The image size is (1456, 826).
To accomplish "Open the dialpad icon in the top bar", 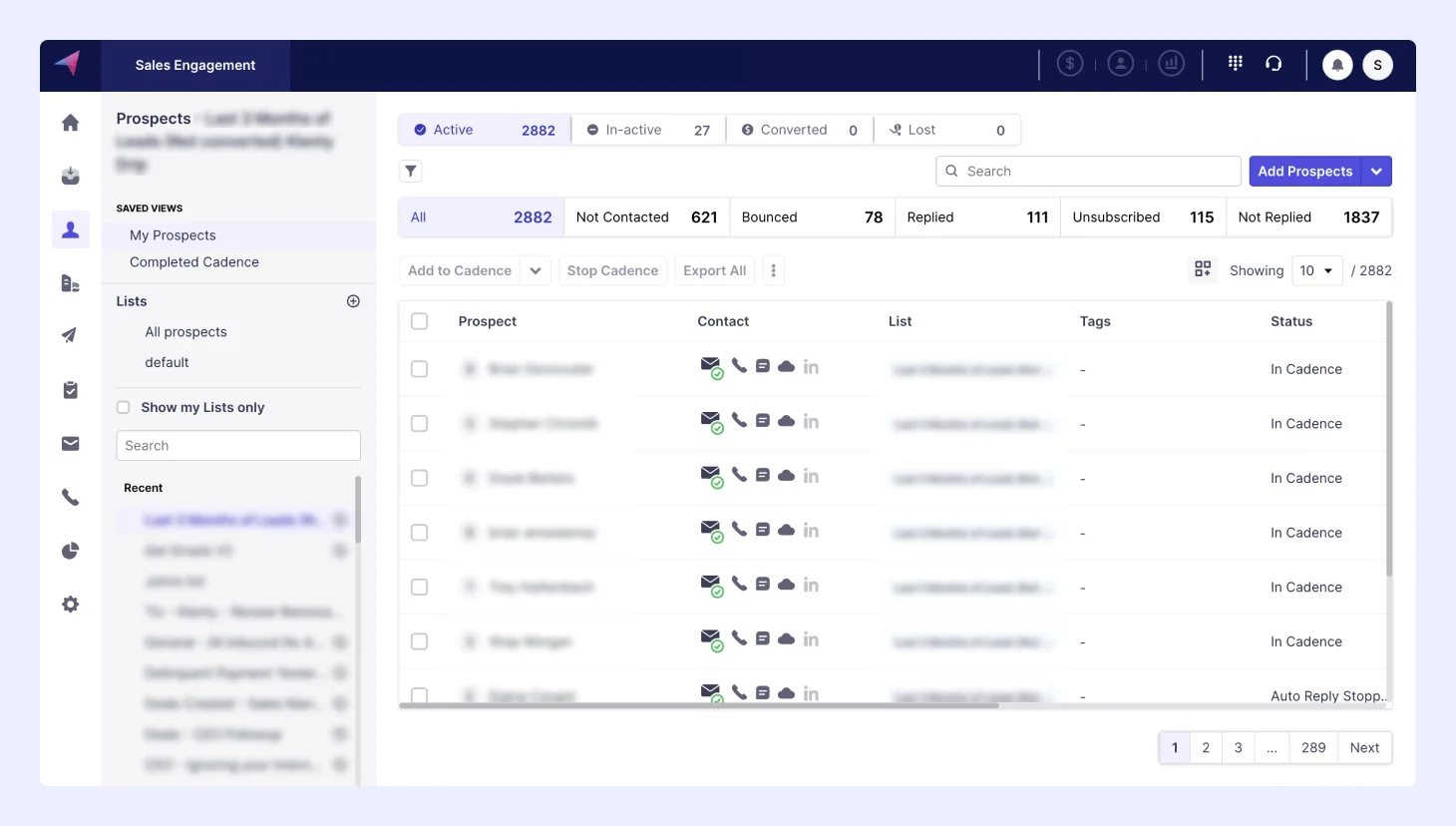I will click(1235, 62).
